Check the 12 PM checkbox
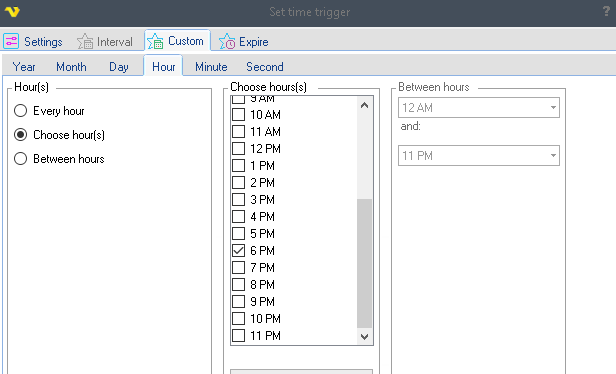The height and width of the screenshot is (374, 616). [238, 148]
